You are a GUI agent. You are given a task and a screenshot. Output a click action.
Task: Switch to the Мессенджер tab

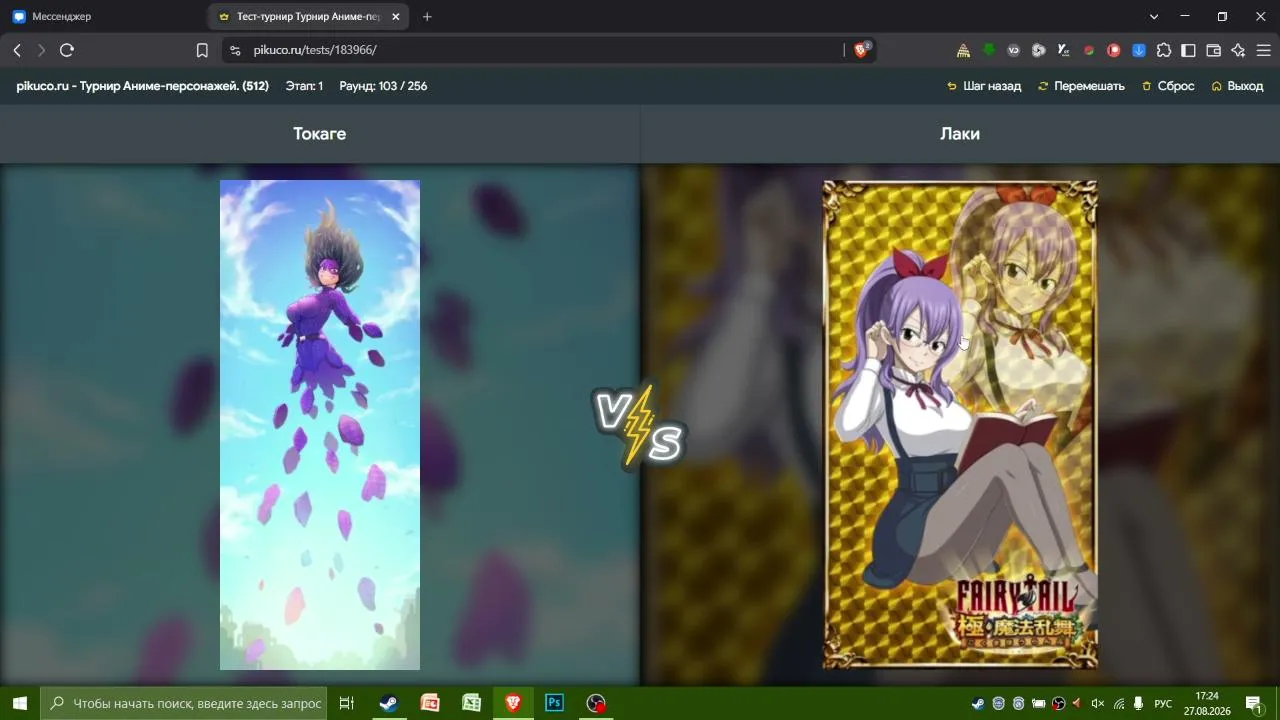104,17
